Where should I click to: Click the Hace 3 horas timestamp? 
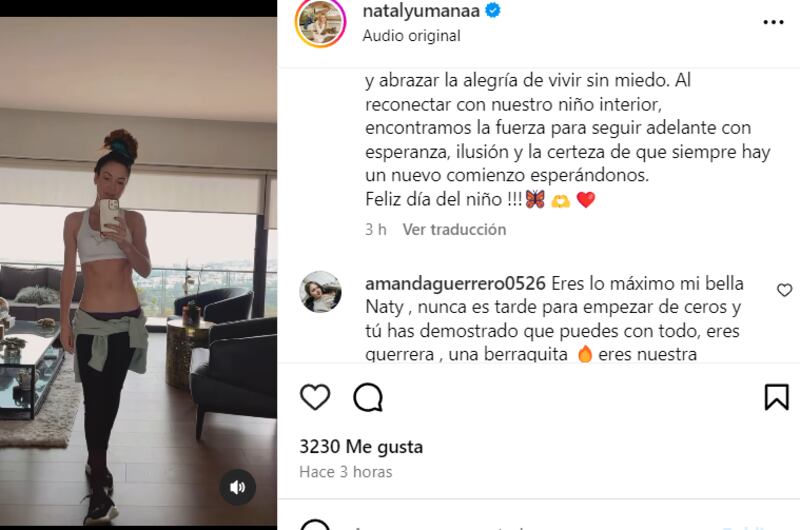(346, 472)
